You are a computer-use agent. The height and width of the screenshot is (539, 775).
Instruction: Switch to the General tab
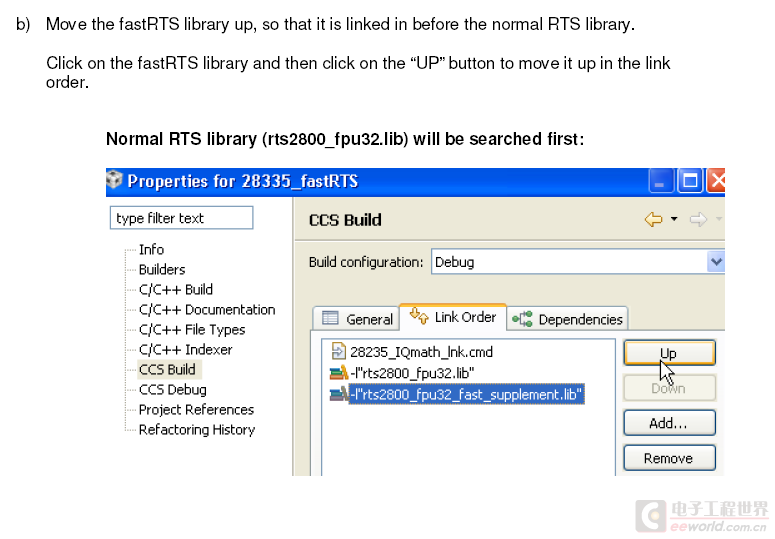coord(357,319)
